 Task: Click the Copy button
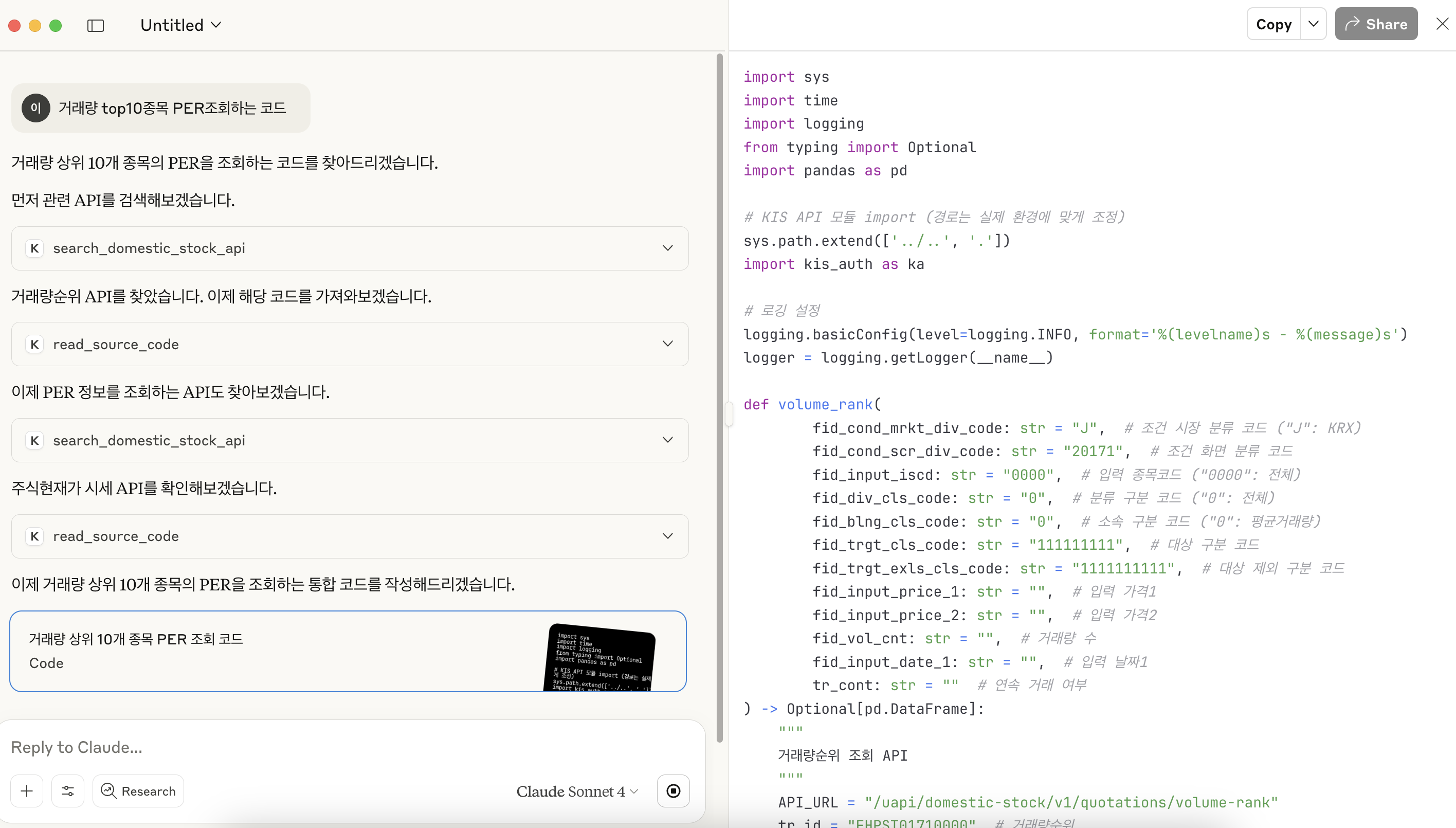click(x=1273, y=24)
